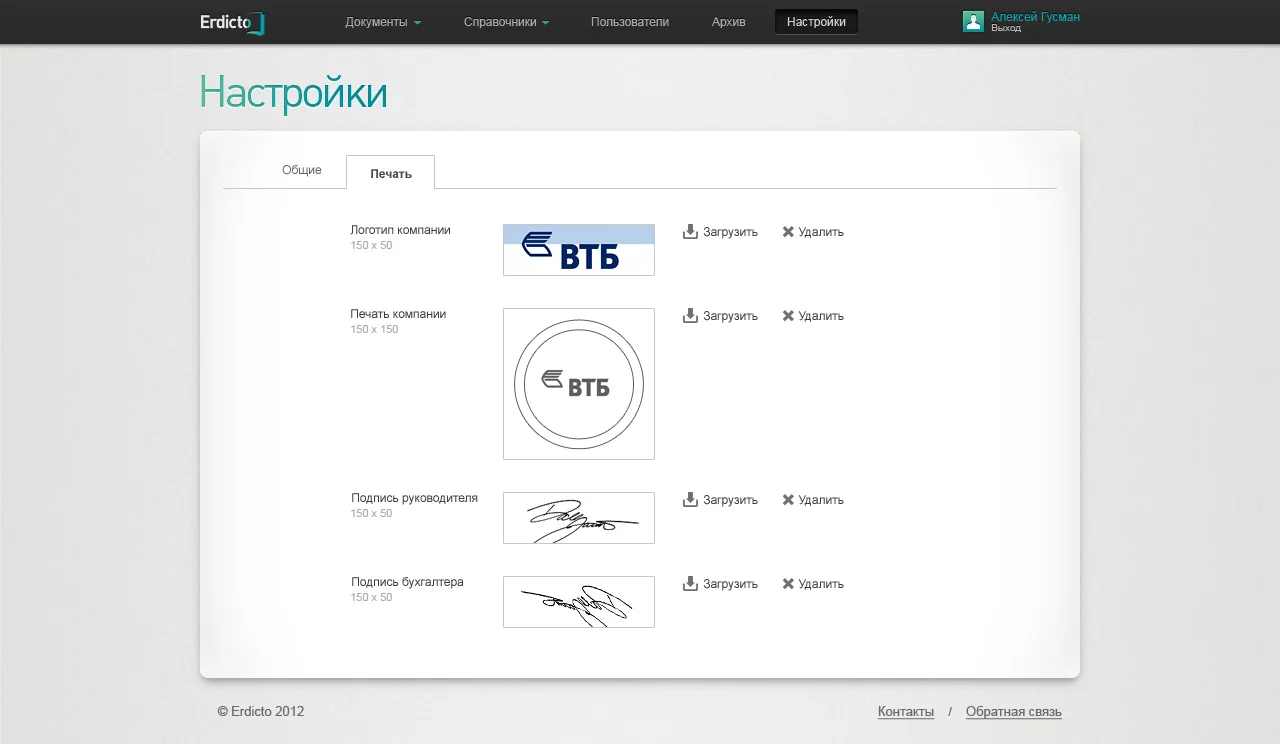
Task: Click the Подпись бухгалтера label
Action: click(407, 582)
